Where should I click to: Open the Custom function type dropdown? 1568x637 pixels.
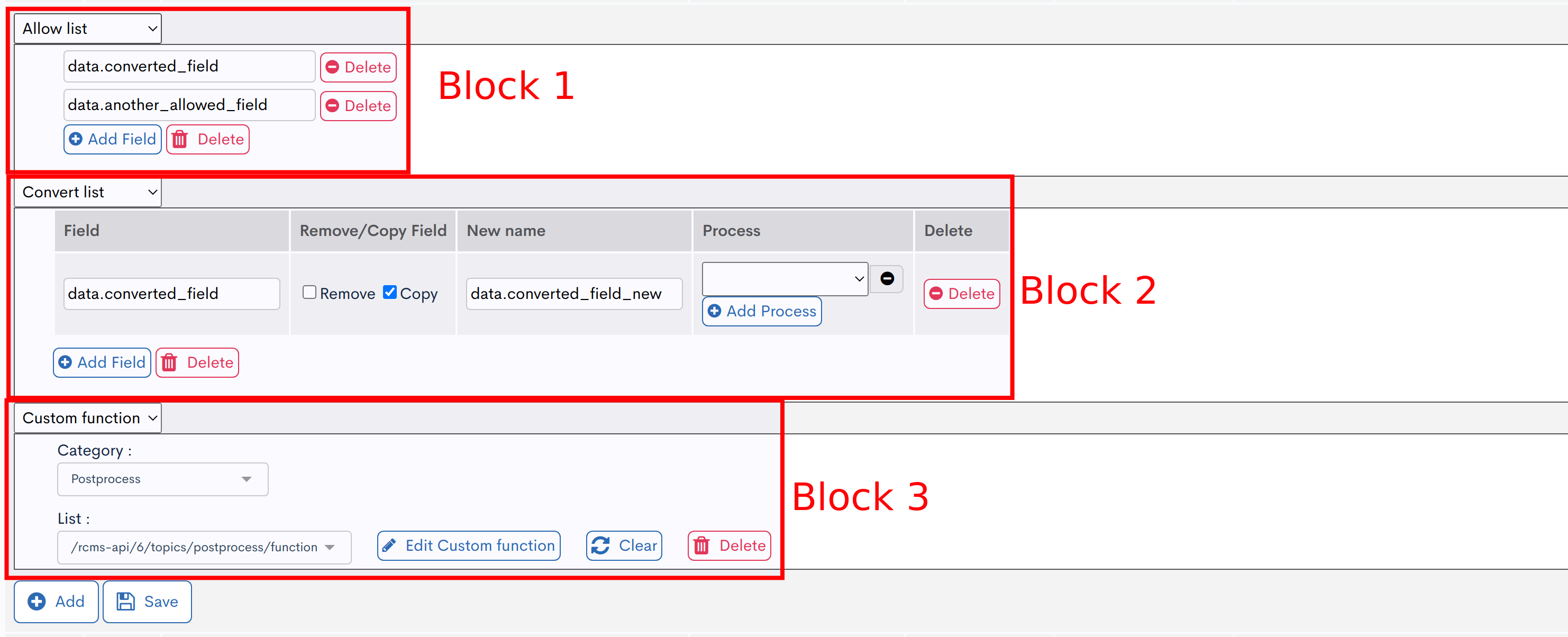click(88, 418)
